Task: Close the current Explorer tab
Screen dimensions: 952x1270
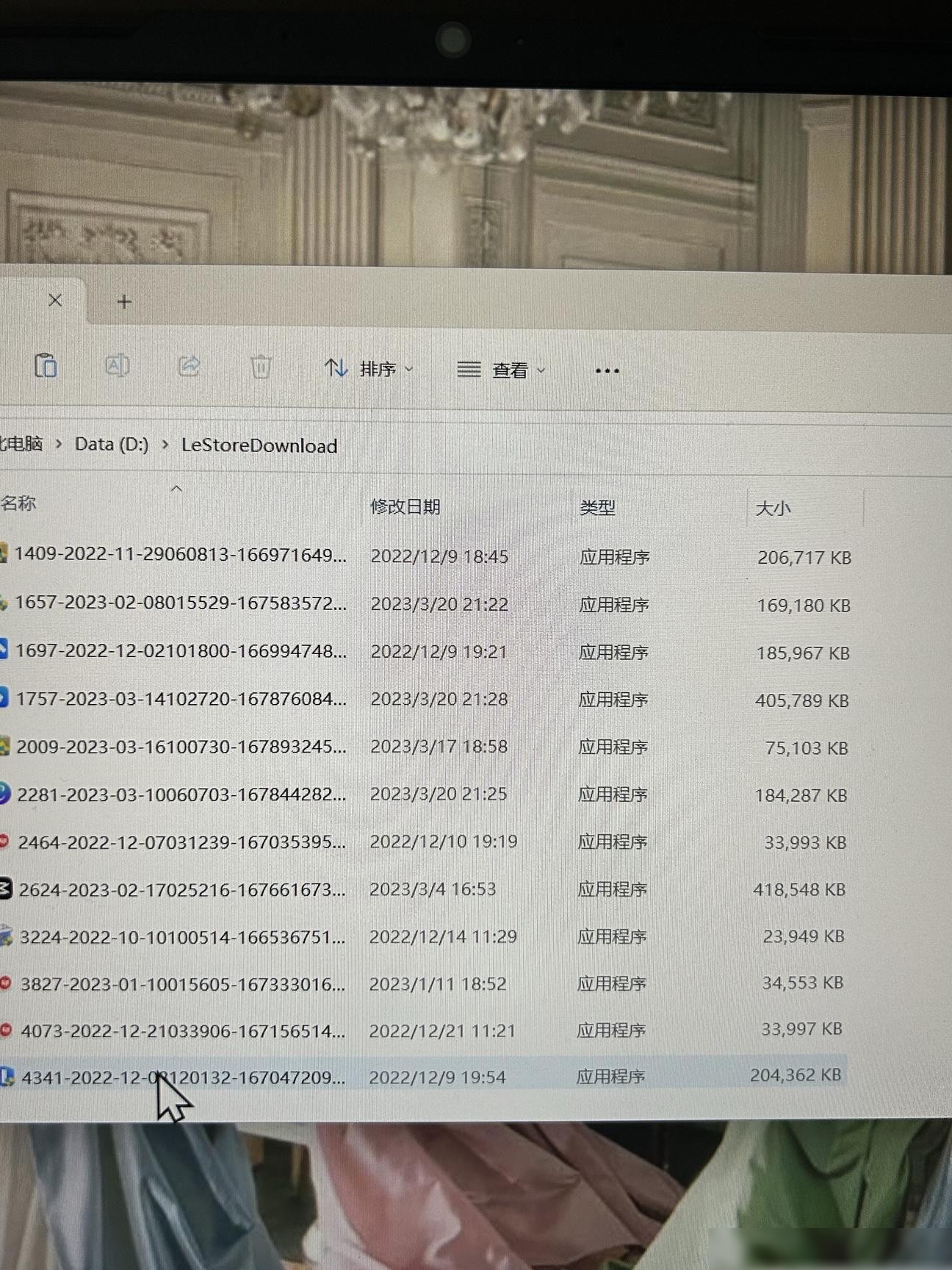Action: (55, 300)
